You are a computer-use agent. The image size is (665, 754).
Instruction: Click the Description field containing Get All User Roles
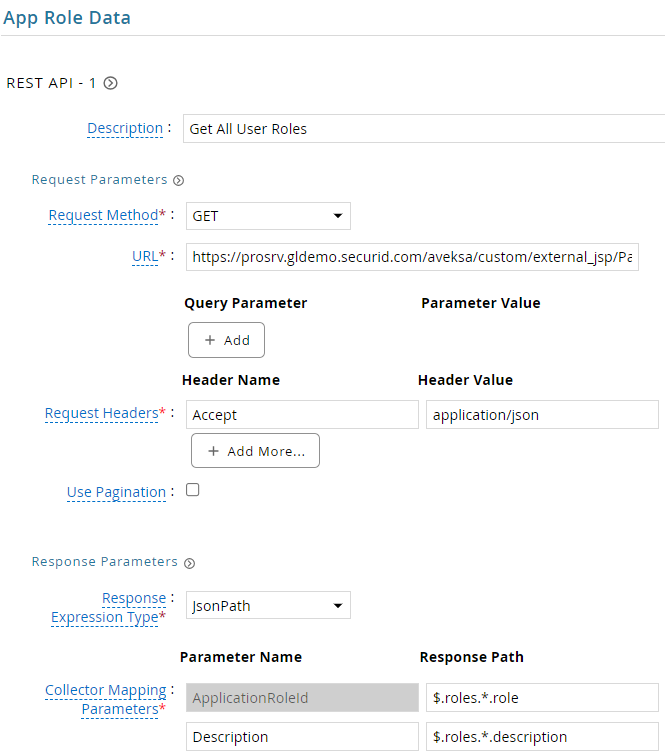(424, 129)
